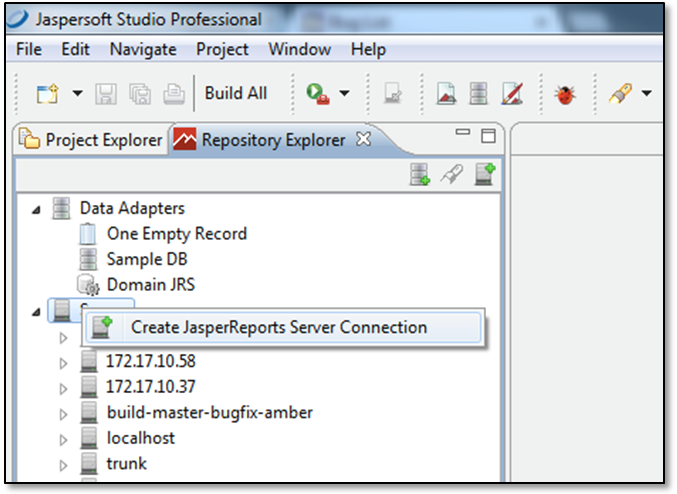Expand the localhost server node
677x494 pixels.
(x=63, y=440)
